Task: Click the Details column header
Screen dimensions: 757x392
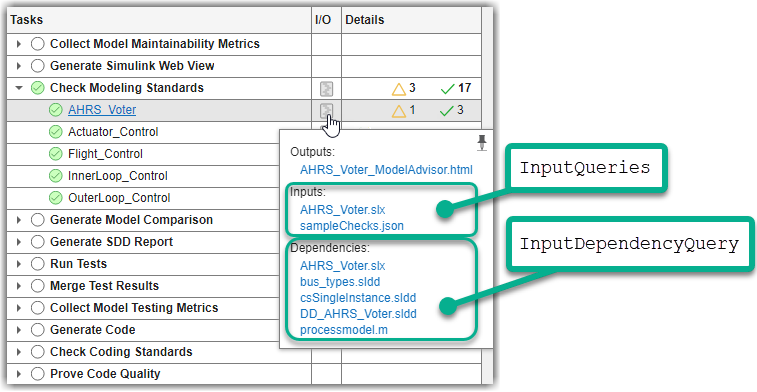Action: point(411,20)
